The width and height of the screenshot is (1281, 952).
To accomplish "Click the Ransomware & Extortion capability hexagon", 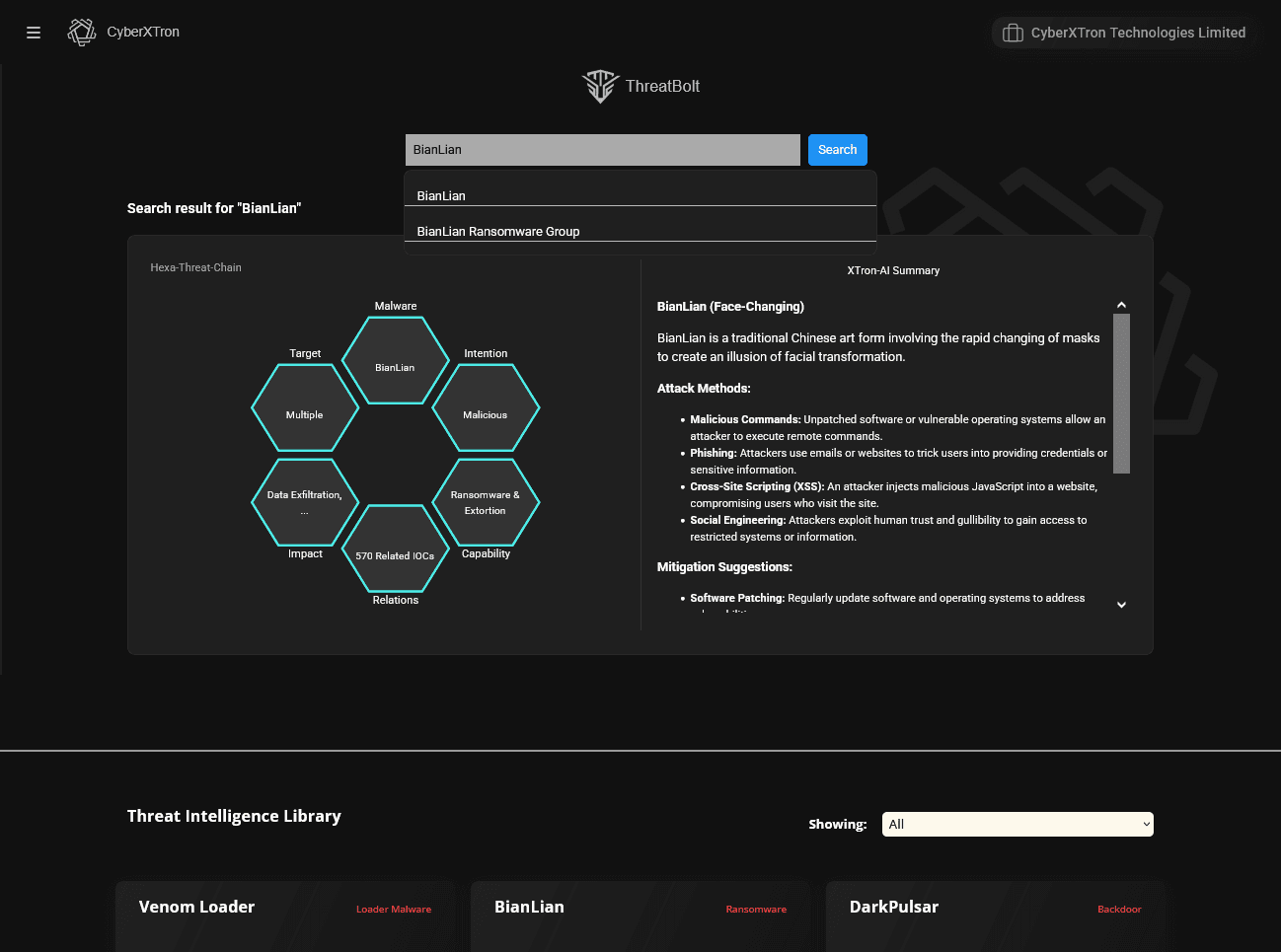I will coord(486,503).
